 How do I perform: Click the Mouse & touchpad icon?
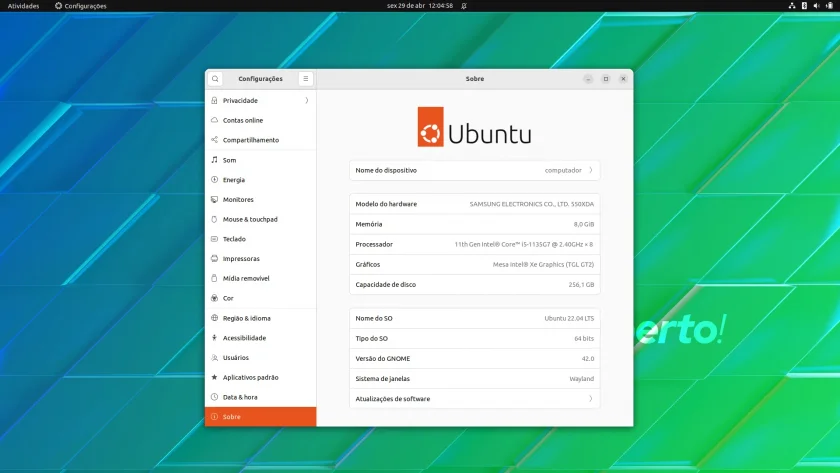[214, 219]
